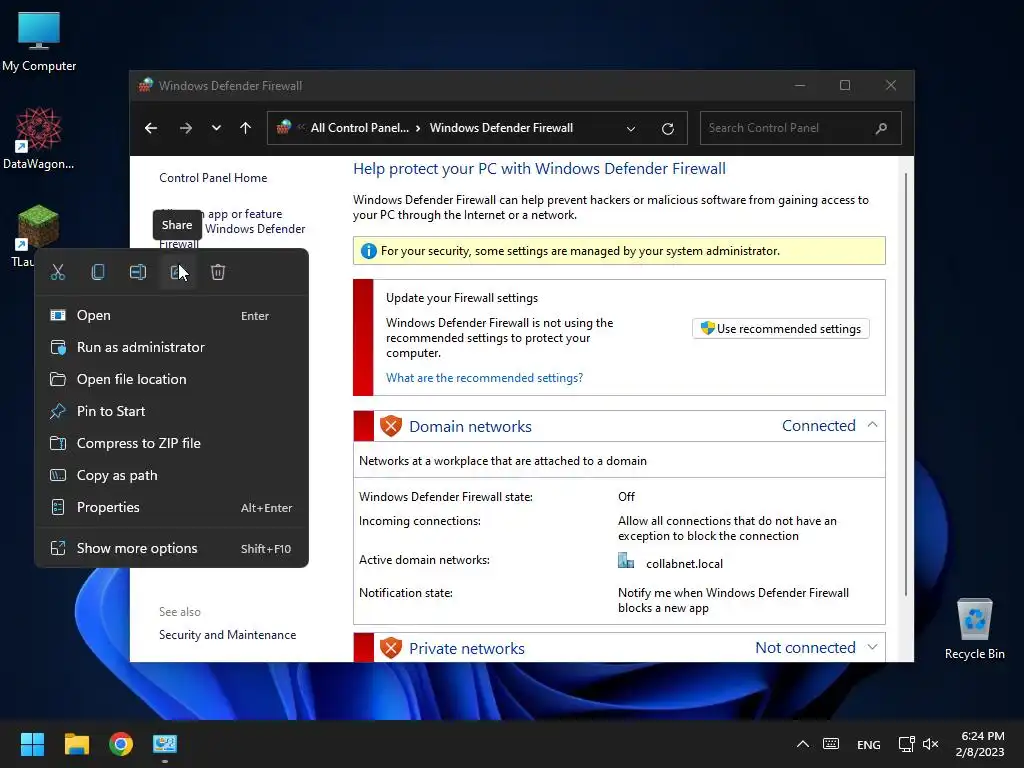The height and width of the screenshot is (768, 1024).
Task: Choose Run as administrator
Action: (x=171, y=347)
